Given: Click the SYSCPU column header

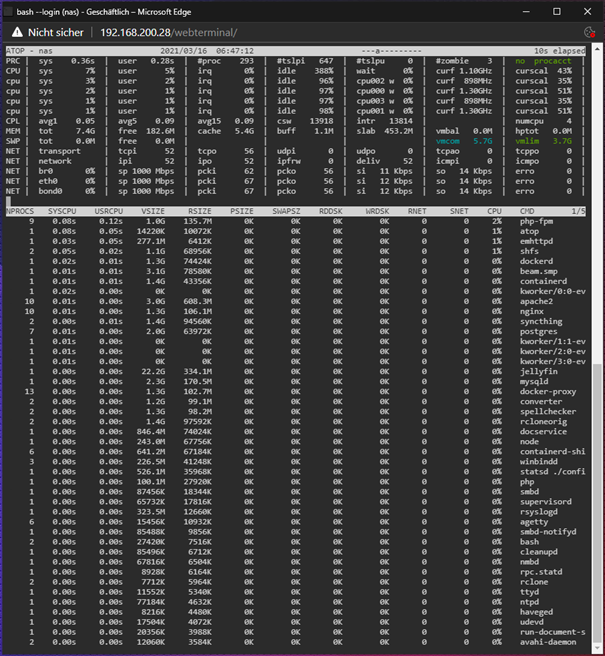Looking at the screenshot, I should click(x=62, y=211).
